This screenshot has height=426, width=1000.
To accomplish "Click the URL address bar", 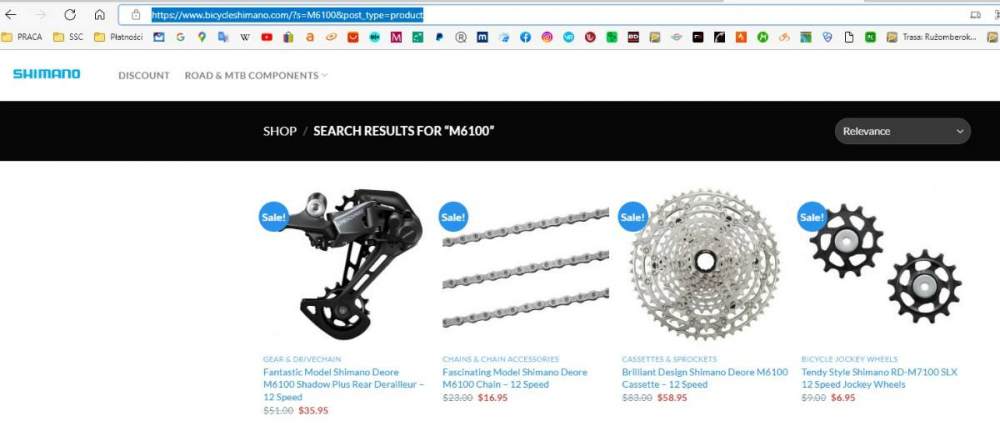I will tap(542, 15).
